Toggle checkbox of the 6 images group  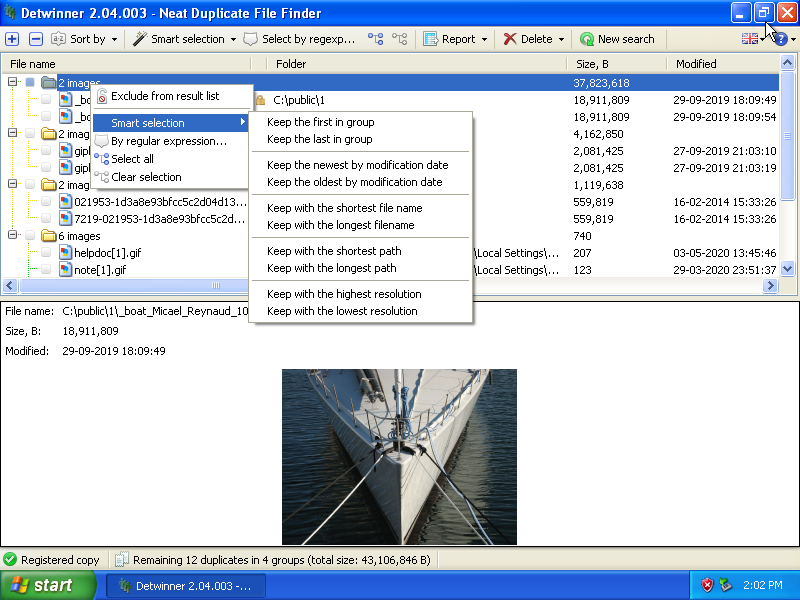[x=30, y=236]
